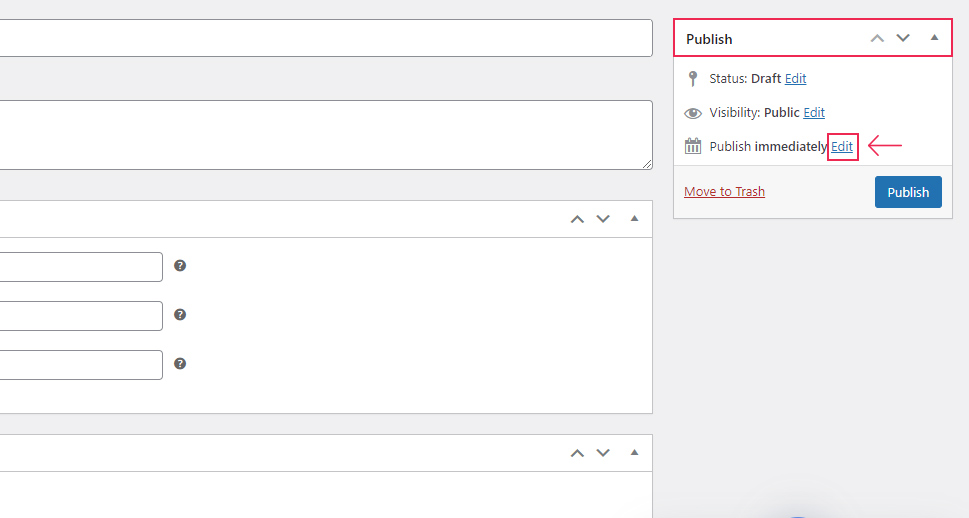Collapse the meta box containing three input fields
This screenshot has width=969, height=518.
634,219
